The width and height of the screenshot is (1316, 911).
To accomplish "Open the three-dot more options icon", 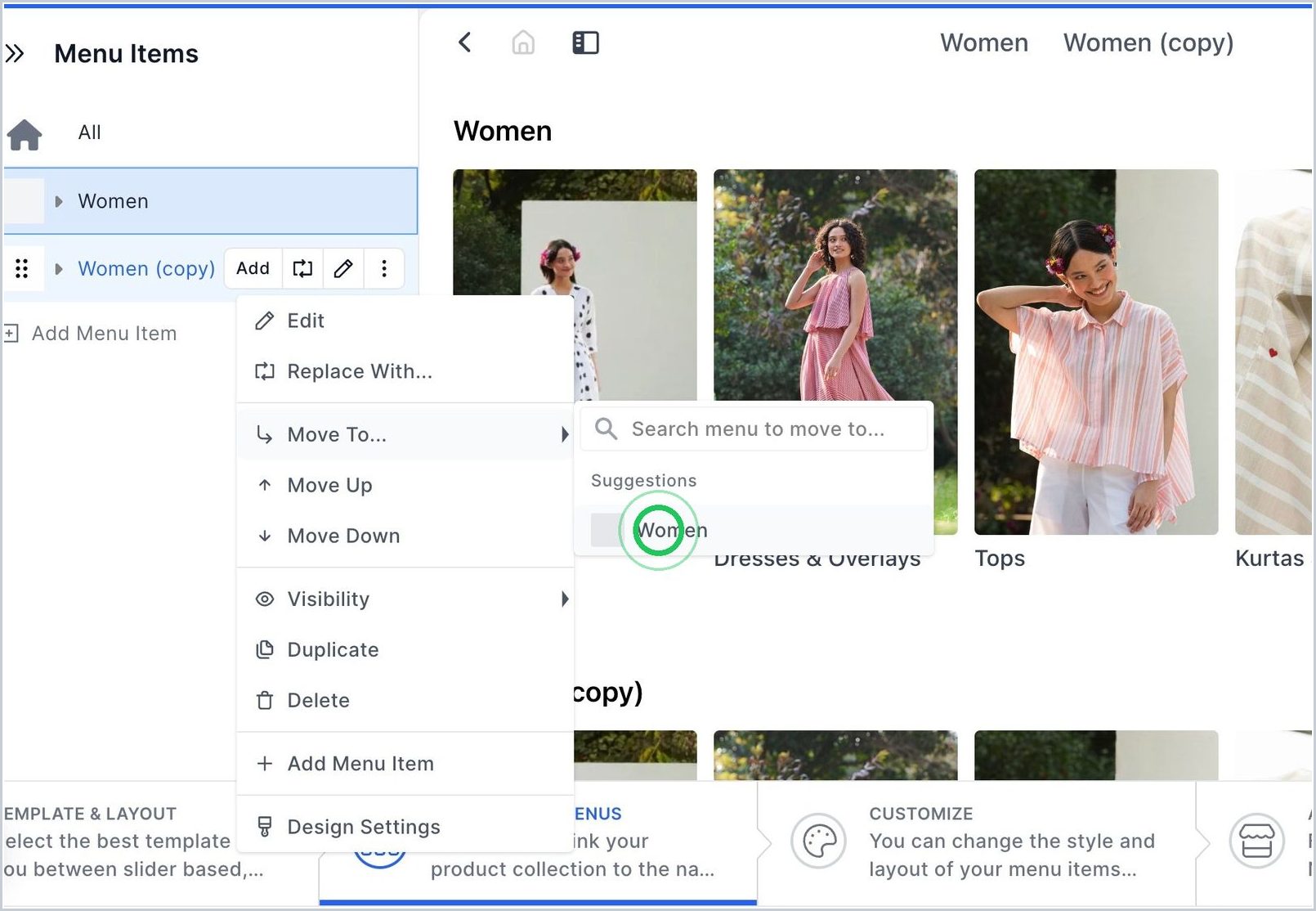I will pyautogui.click(x=384, y=268).
